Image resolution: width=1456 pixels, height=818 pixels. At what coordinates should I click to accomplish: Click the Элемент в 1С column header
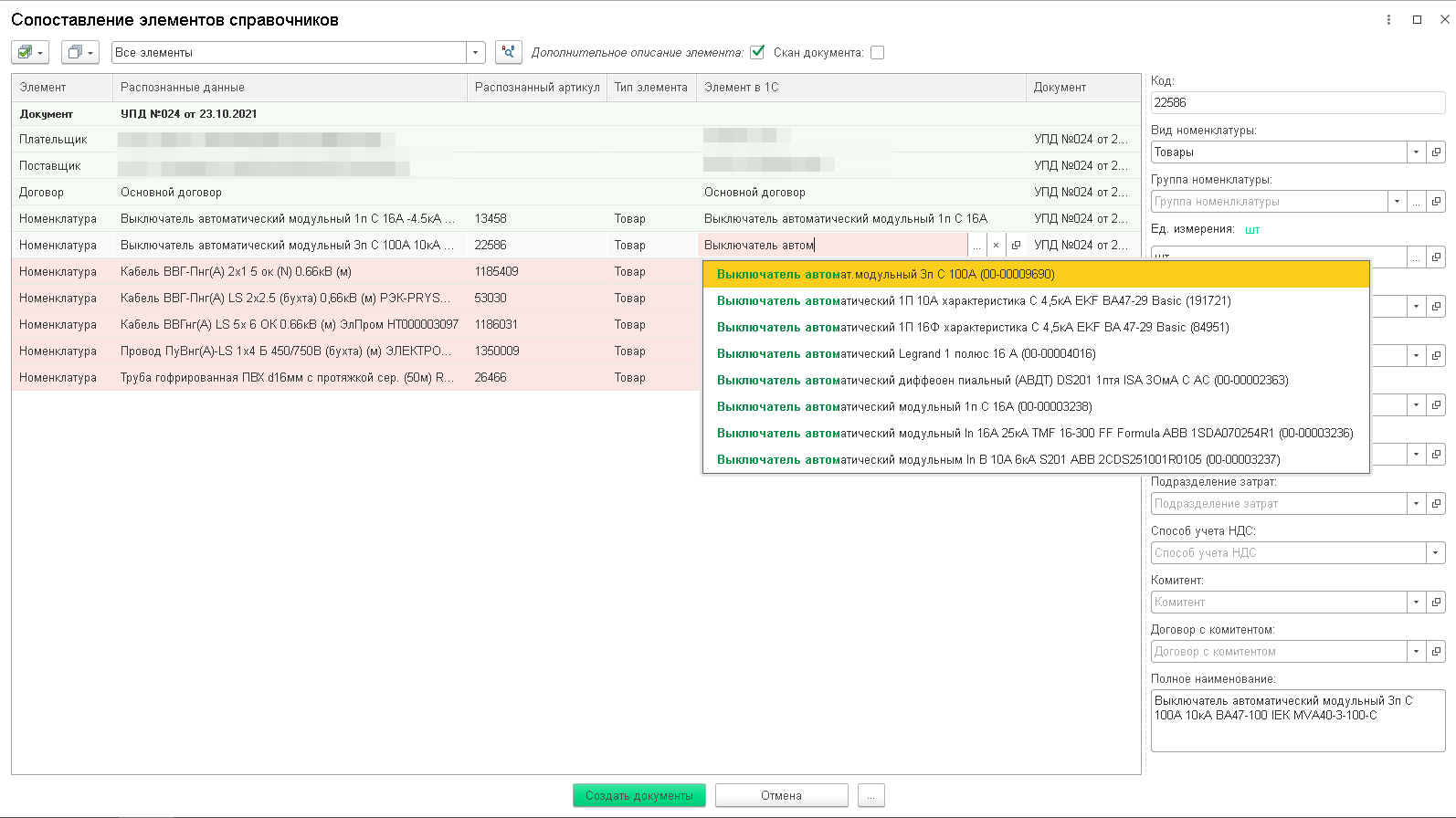pyautogui.click(x=861, y=88)
